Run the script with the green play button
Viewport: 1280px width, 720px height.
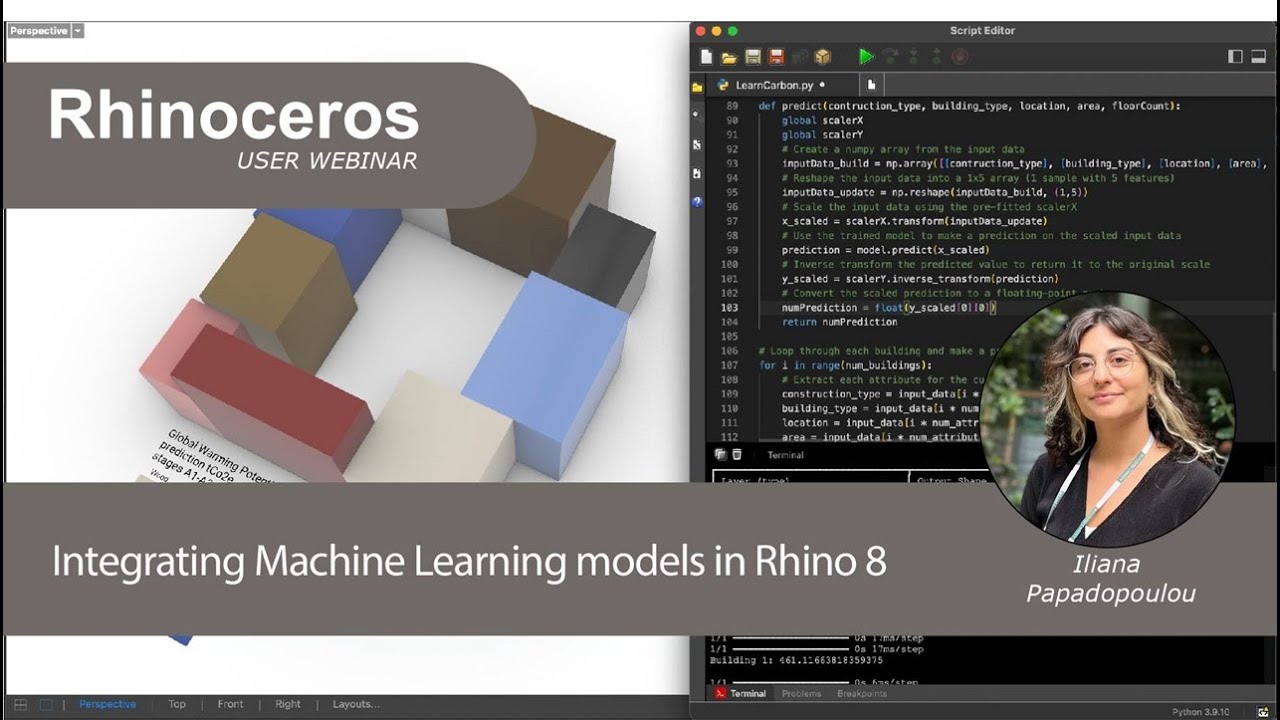[x=866, y=57]
